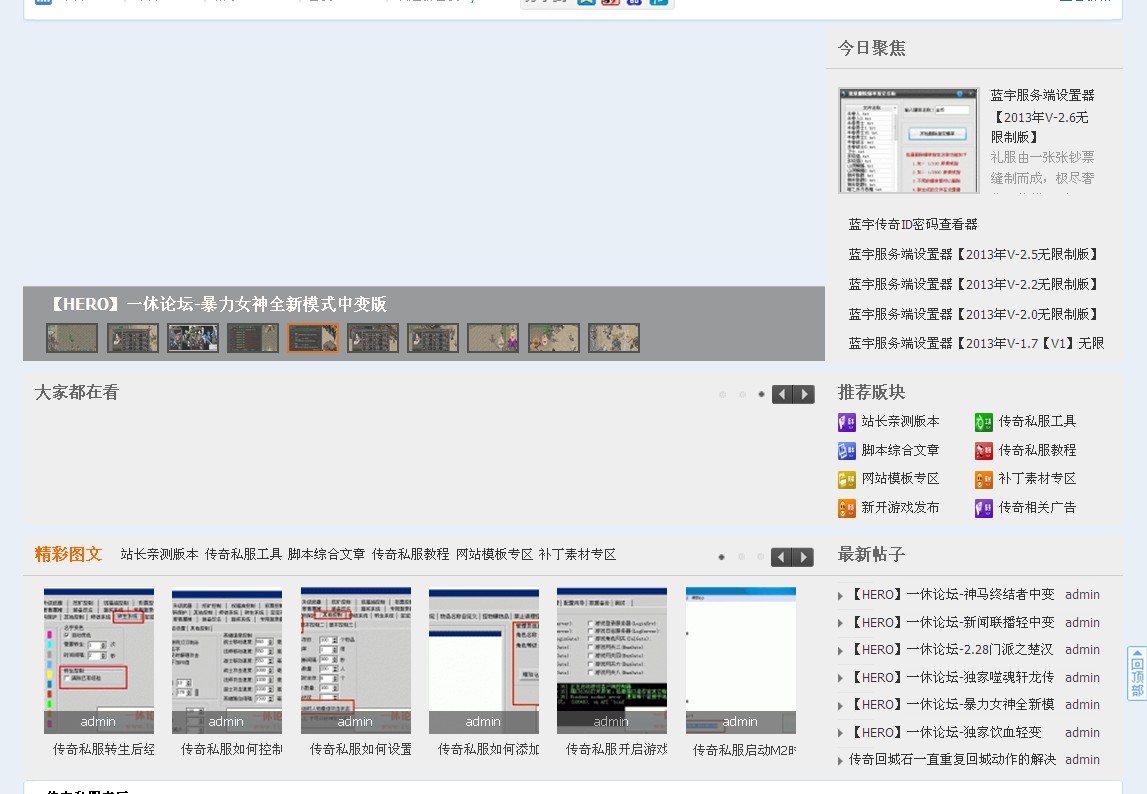Open the 传奇相关广告 forum block icon
1147x794 pixels.
point(984,508)
